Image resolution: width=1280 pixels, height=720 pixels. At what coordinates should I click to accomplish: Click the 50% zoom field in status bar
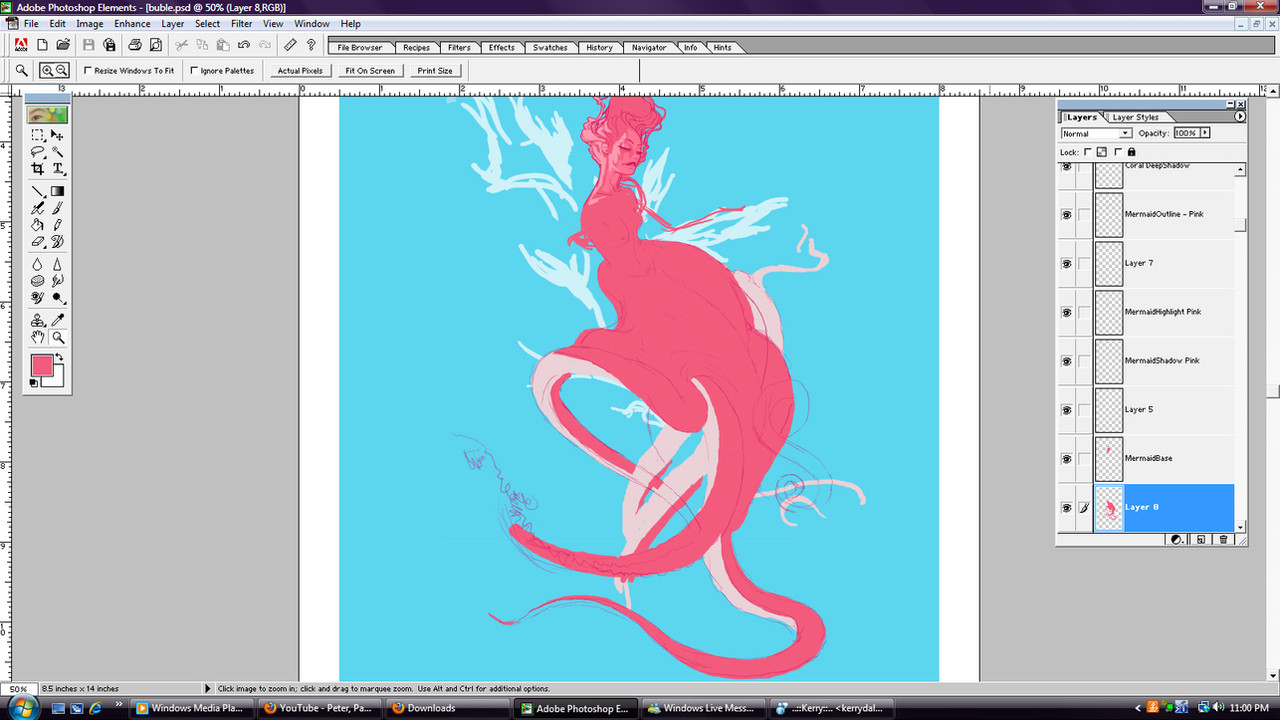click(x=19, y=689)
